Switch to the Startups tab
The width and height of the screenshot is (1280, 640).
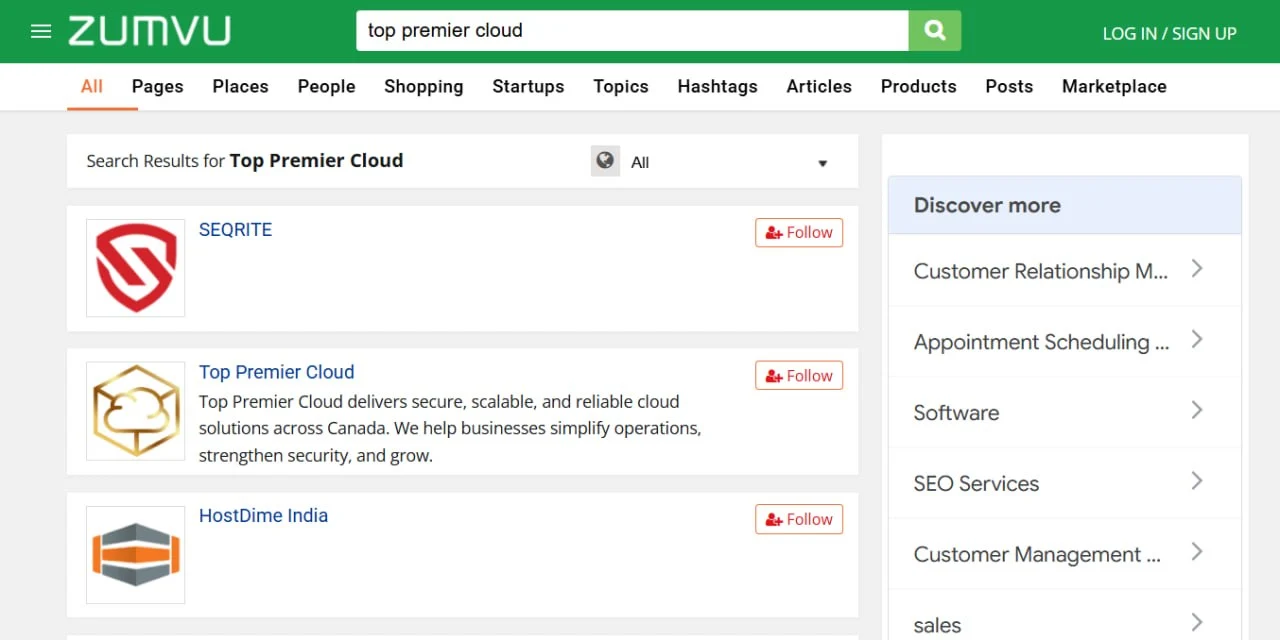coord(528,86)
